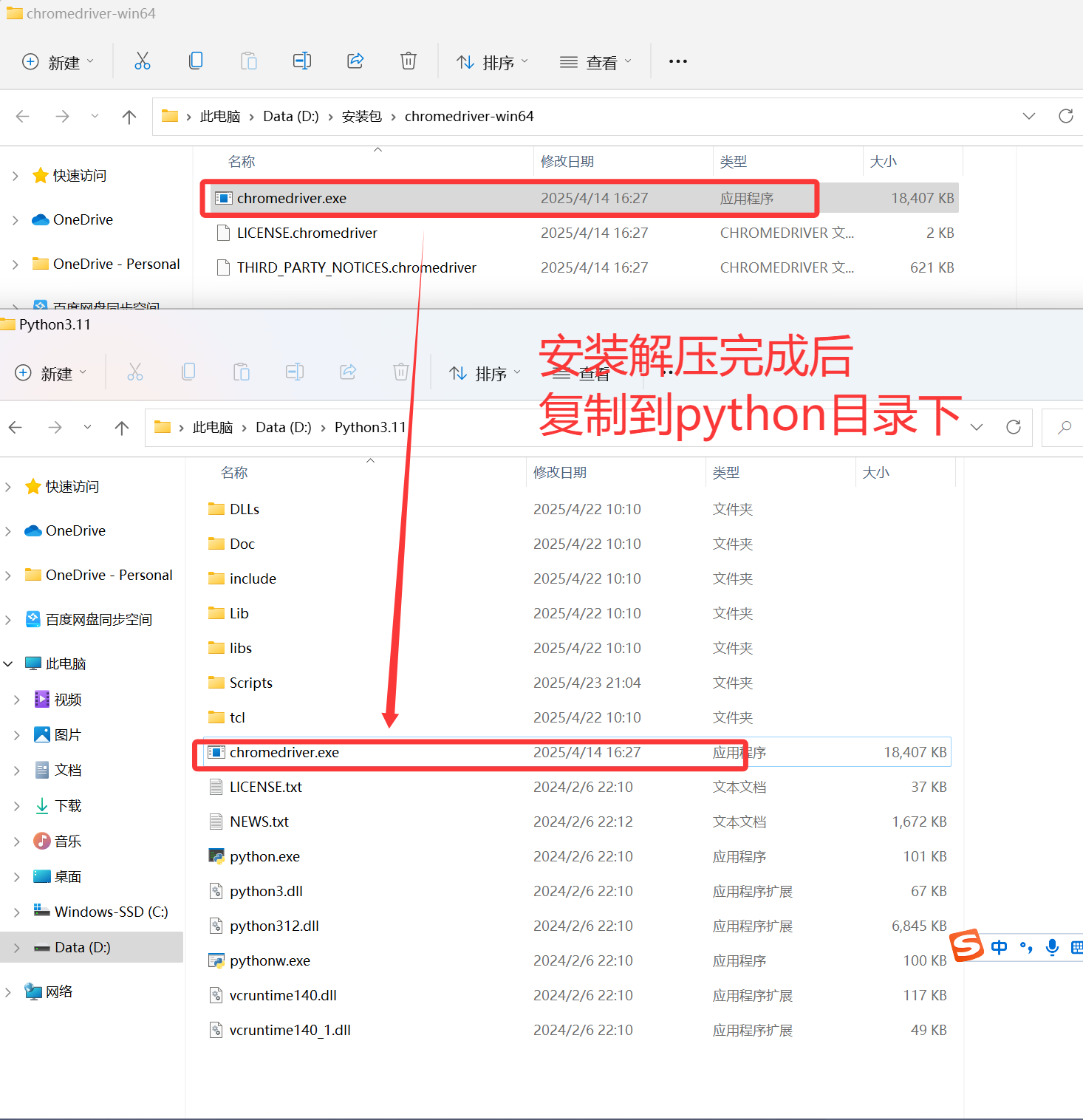Image resolution: width=1083 pixels, height=1120 pixels.
Task: Click the Share icon in chromedriver-win64 toolbar
Action: click(x=355, y=61)
